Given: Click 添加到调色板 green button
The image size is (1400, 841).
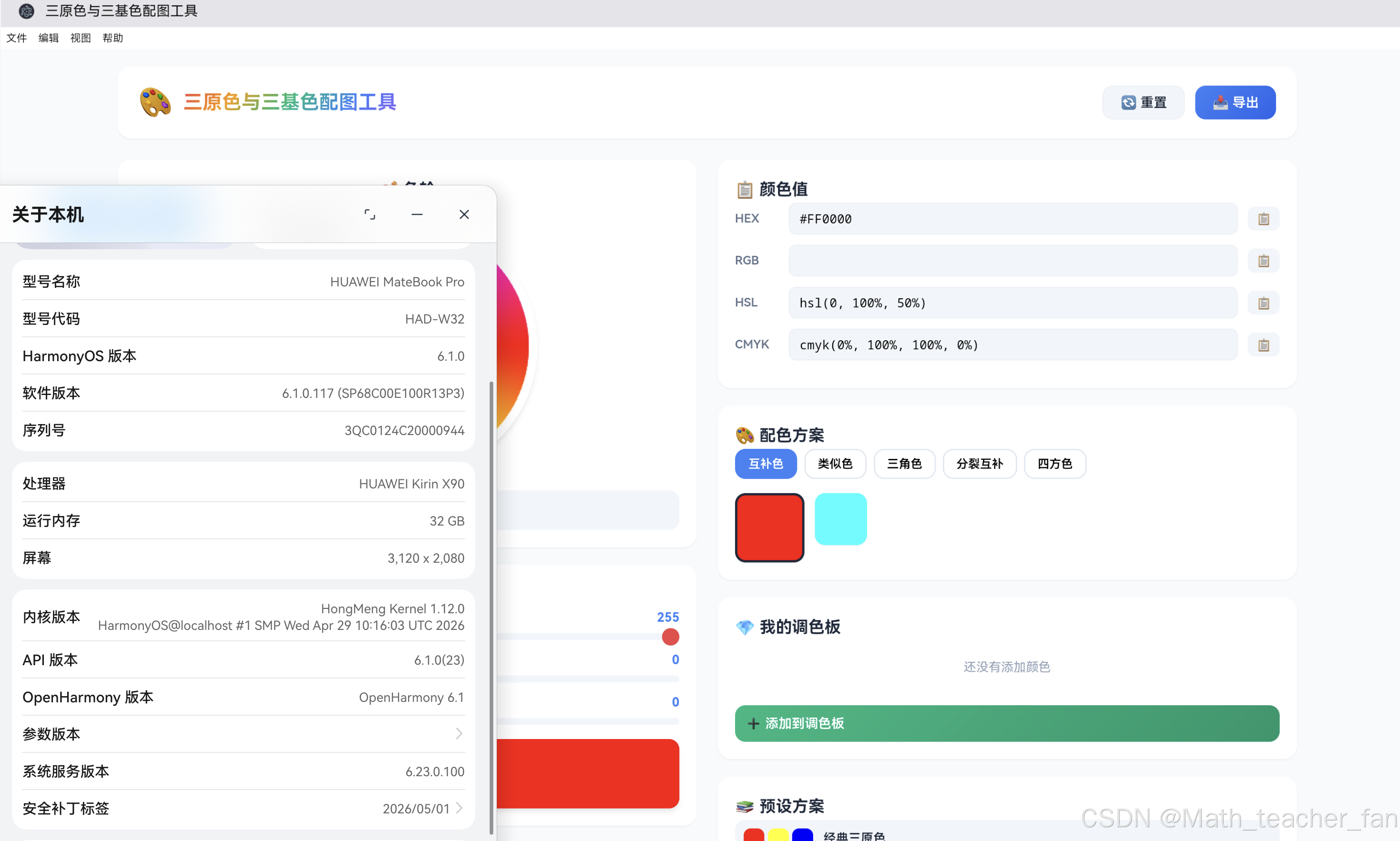Looking at the screenshot, I should 1007,724.
